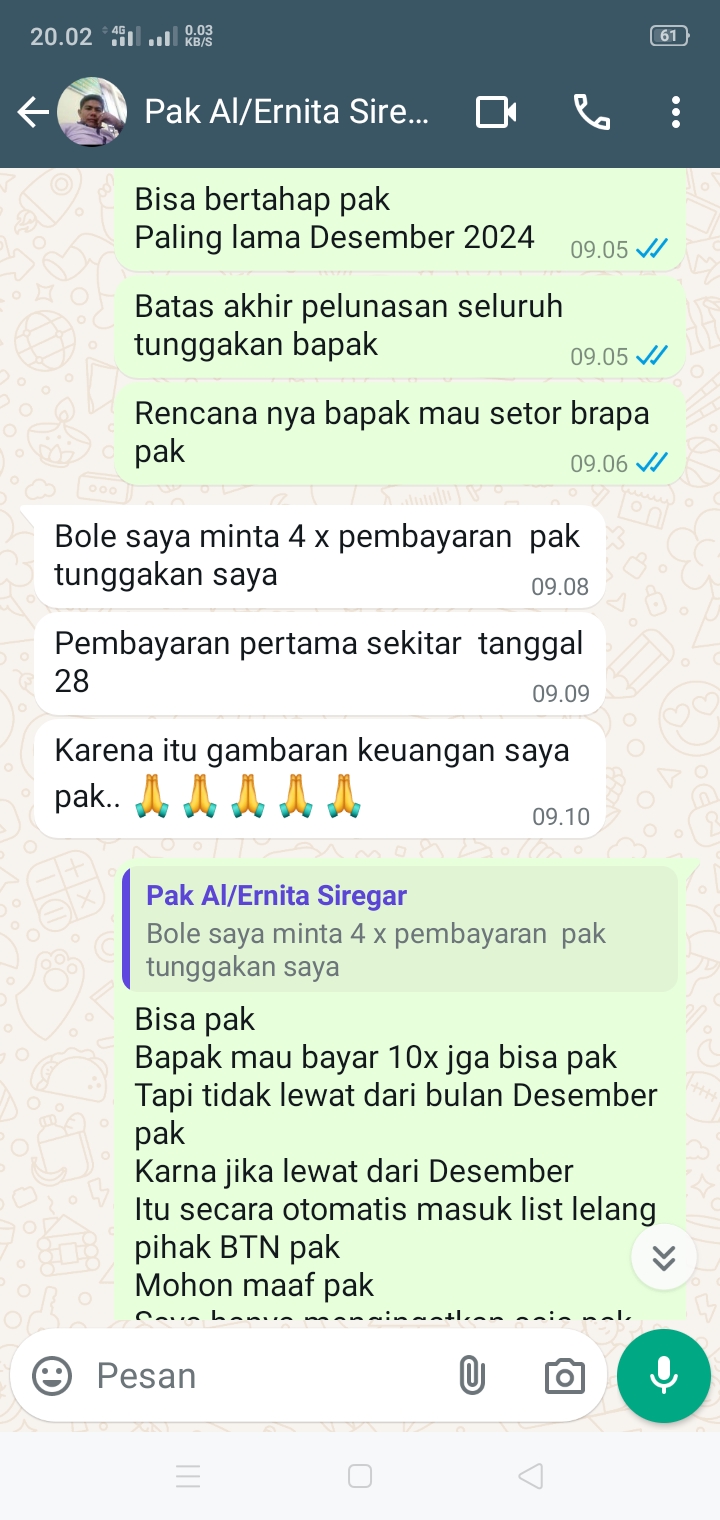Jump to latest messages with double-chevron button
Viewport: 720px width, 1520px height.
point(664,1257)
